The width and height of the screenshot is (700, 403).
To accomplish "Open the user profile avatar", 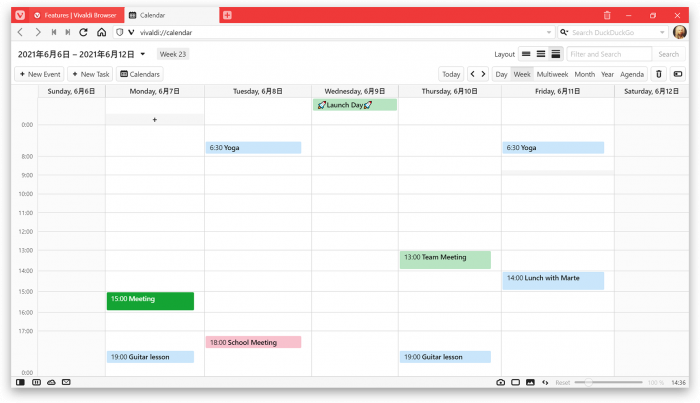I will pyautogui.click(x=679, y=32).
